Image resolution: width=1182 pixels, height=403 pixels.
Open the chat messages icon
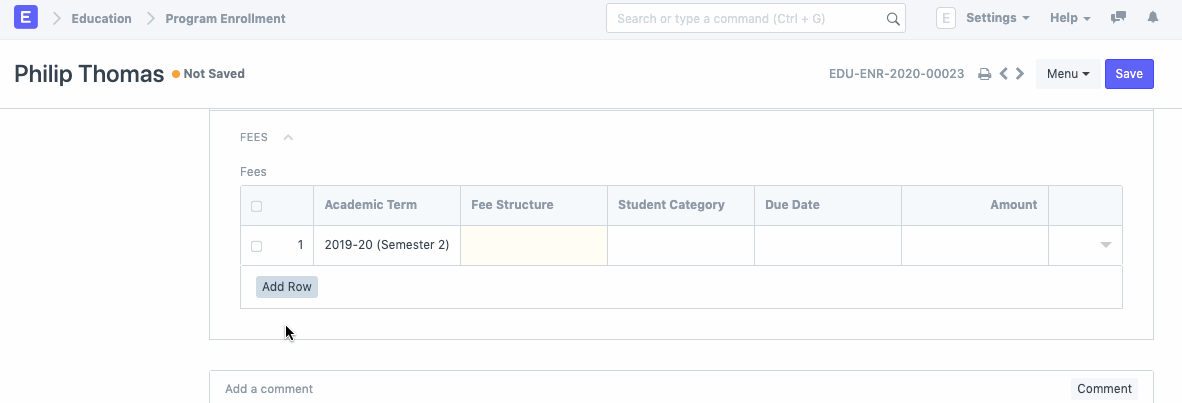(x=1119, y=18)
